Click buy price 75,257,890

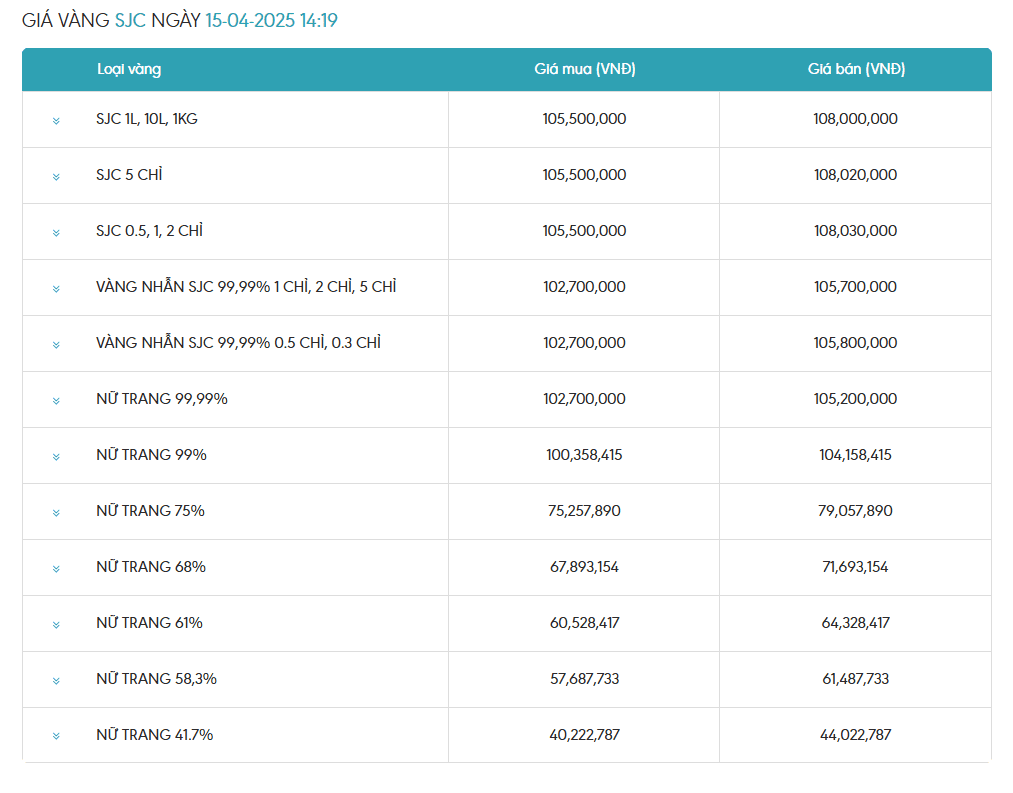584,511
